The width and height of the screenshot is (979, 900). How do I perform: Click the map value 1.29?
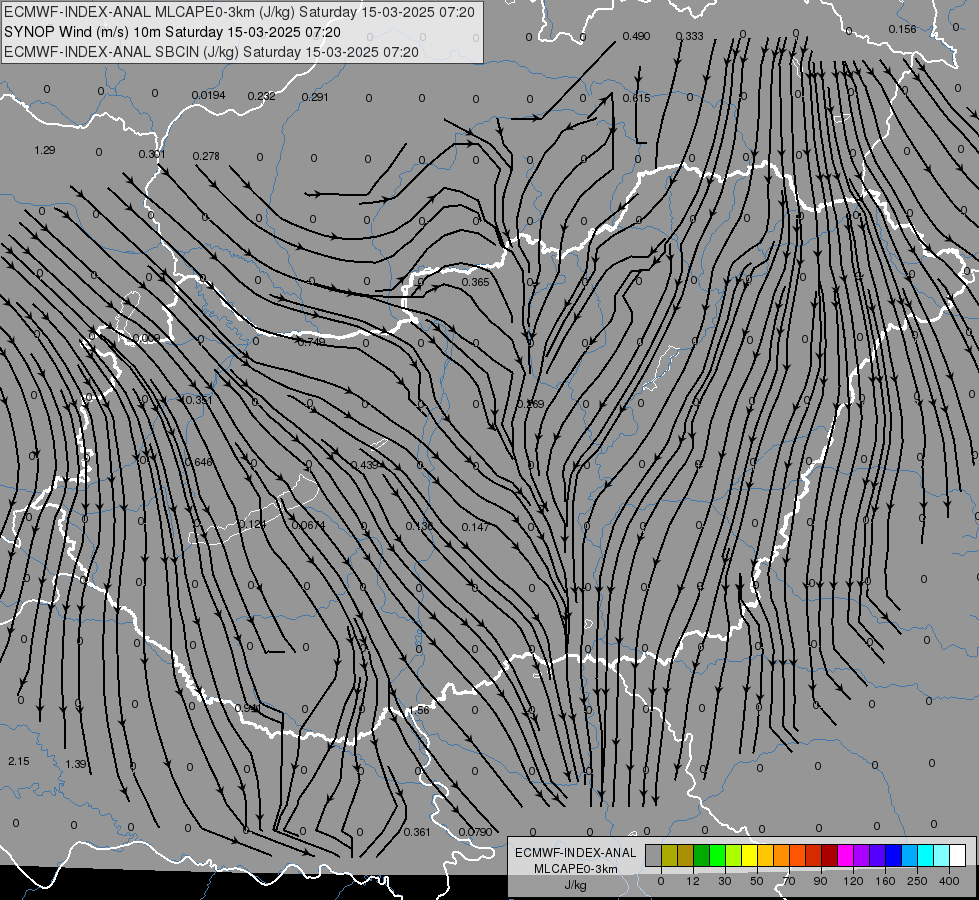pos(45,150)
